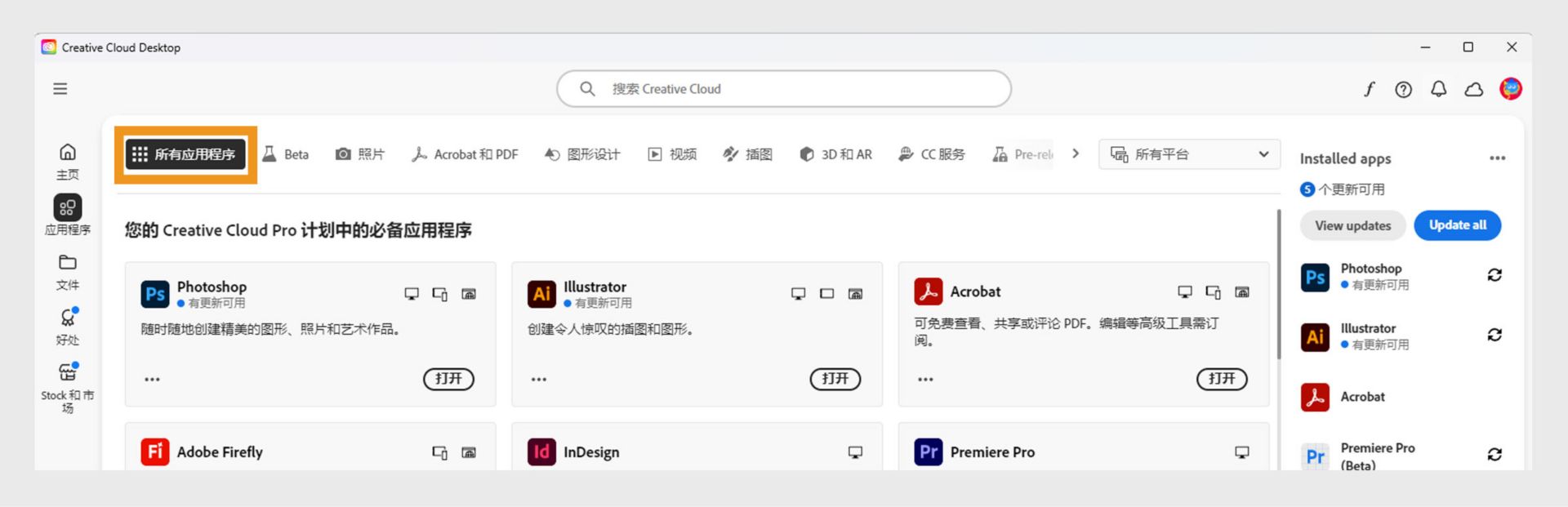Image resolution: width=1568 pixels, height=507 pixels.
Task: Click Acrobat card desktop platform icon
Action: pyautogui.click(x=1185, y=292)
